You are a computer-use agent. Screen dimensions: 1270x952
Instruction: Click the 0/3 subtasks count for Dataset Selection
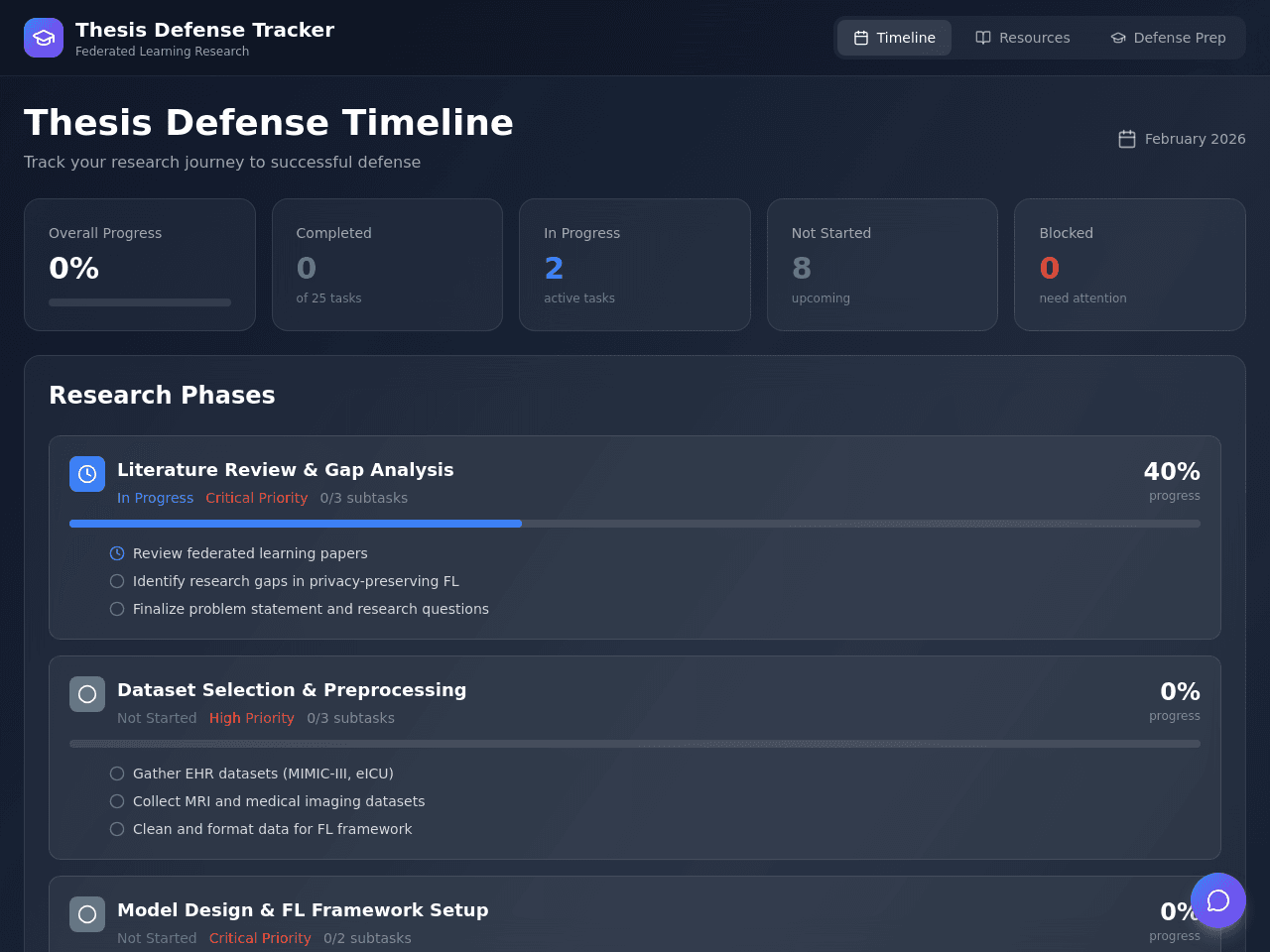click(x=350, y=718)
